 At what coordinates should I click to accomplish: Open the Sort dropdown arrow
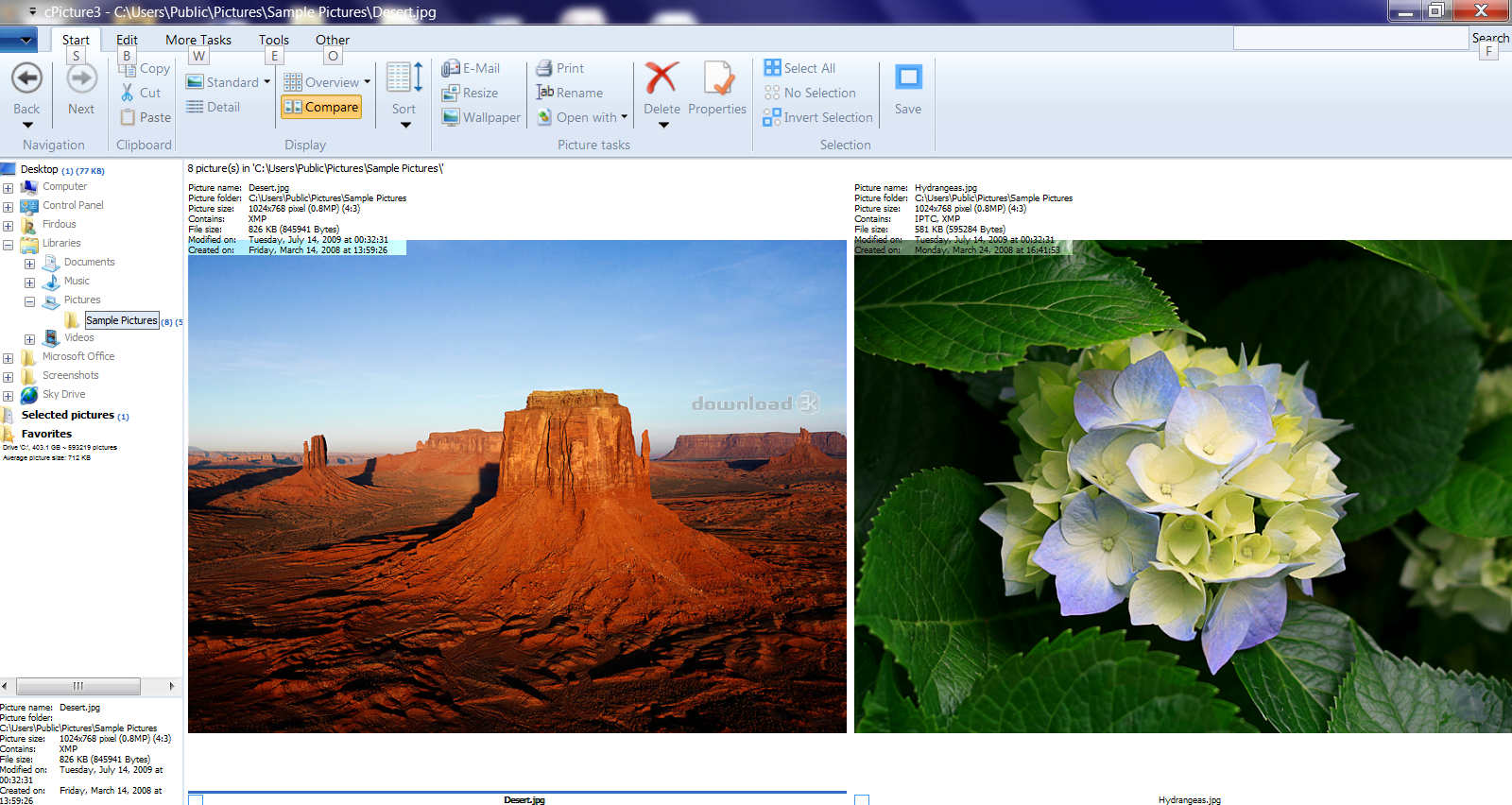point(405,125)
